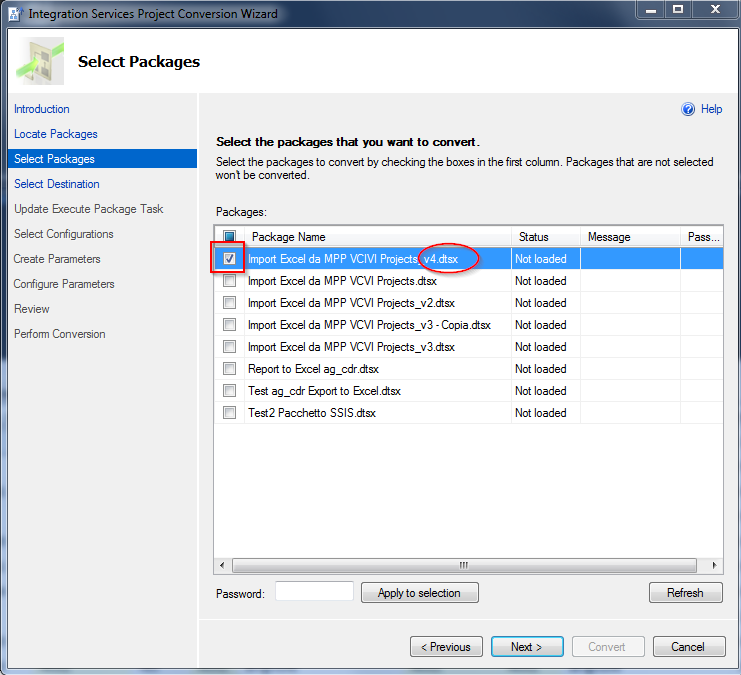Open the Create Parameters step
Image resolution: width=741 pixels, height=675 pixels.
pyautogui.click(x=57, y=259)
